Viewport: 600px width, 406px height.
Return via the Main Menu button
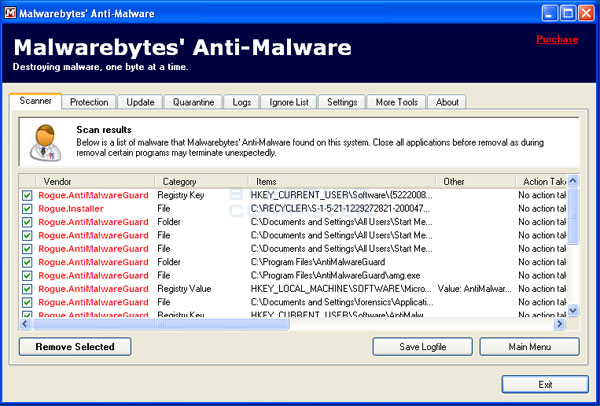[530, 347]
